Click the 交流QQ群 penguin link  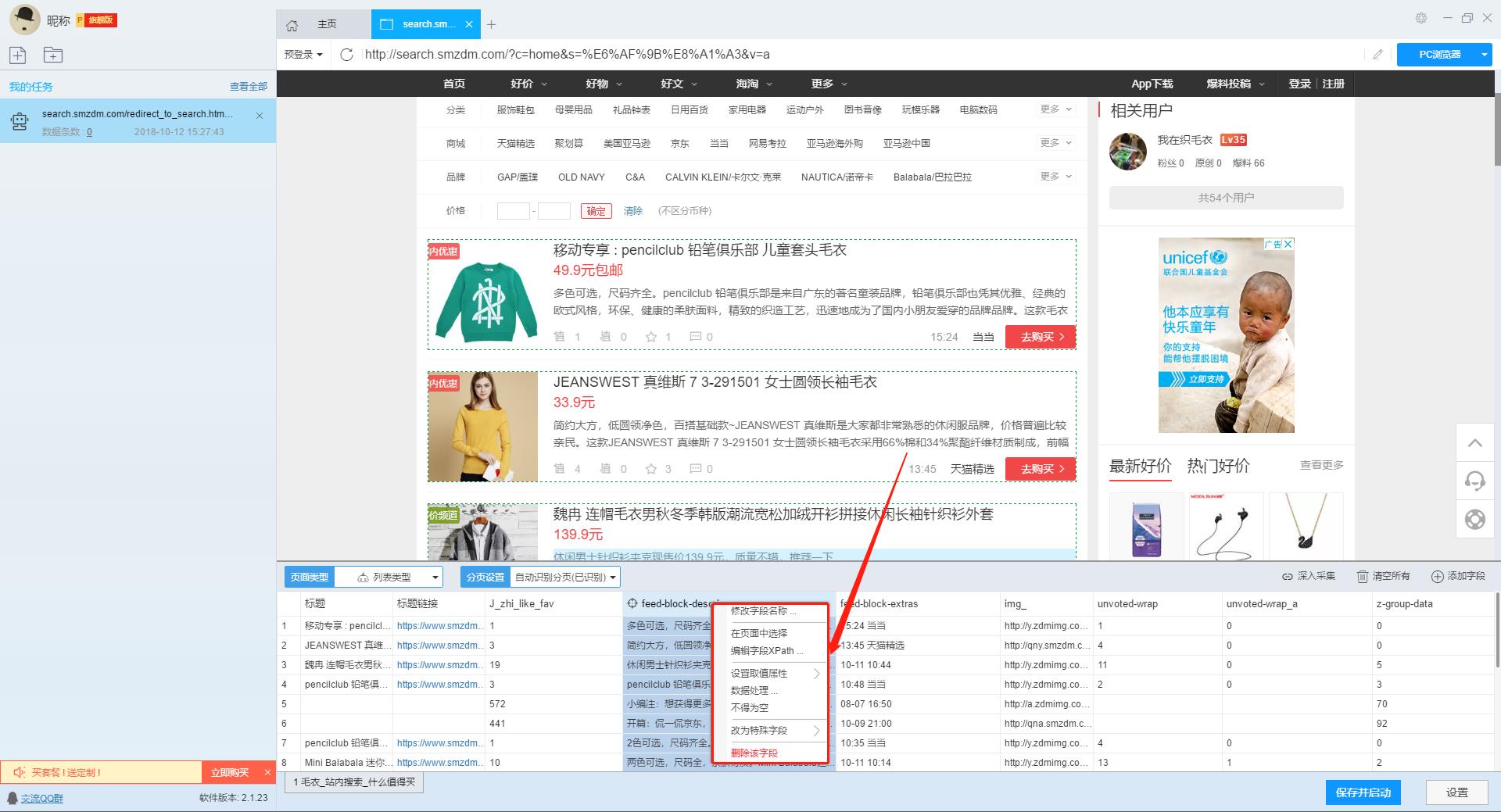click(35, 798)
